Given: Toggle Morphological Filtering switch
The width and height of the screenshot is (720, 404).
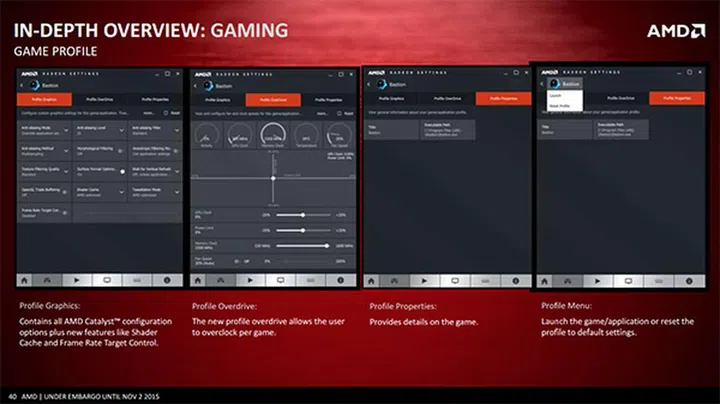Looking at the screenshot, I should point(121,151).
